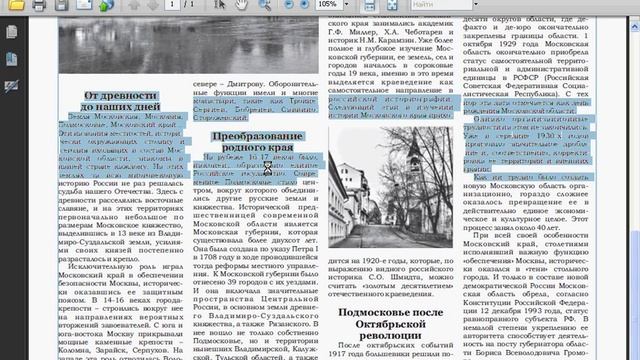The image size is (640, 360).
Task: Click the 105% zoom value field
Action: (329, 4)
